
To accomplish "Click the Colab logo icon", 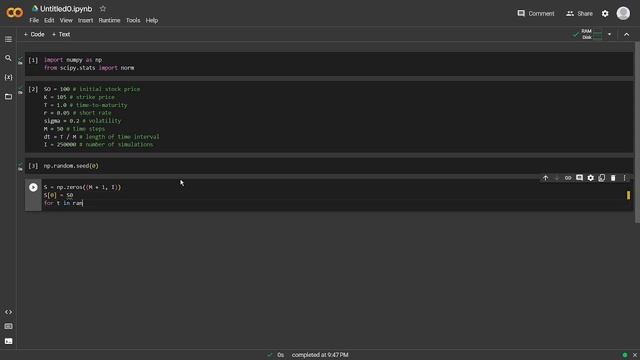I will tap(15, 13).
